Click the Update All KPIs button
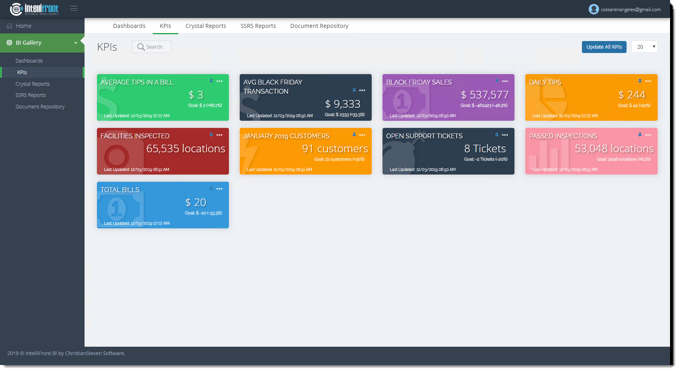 pos(604,47)
